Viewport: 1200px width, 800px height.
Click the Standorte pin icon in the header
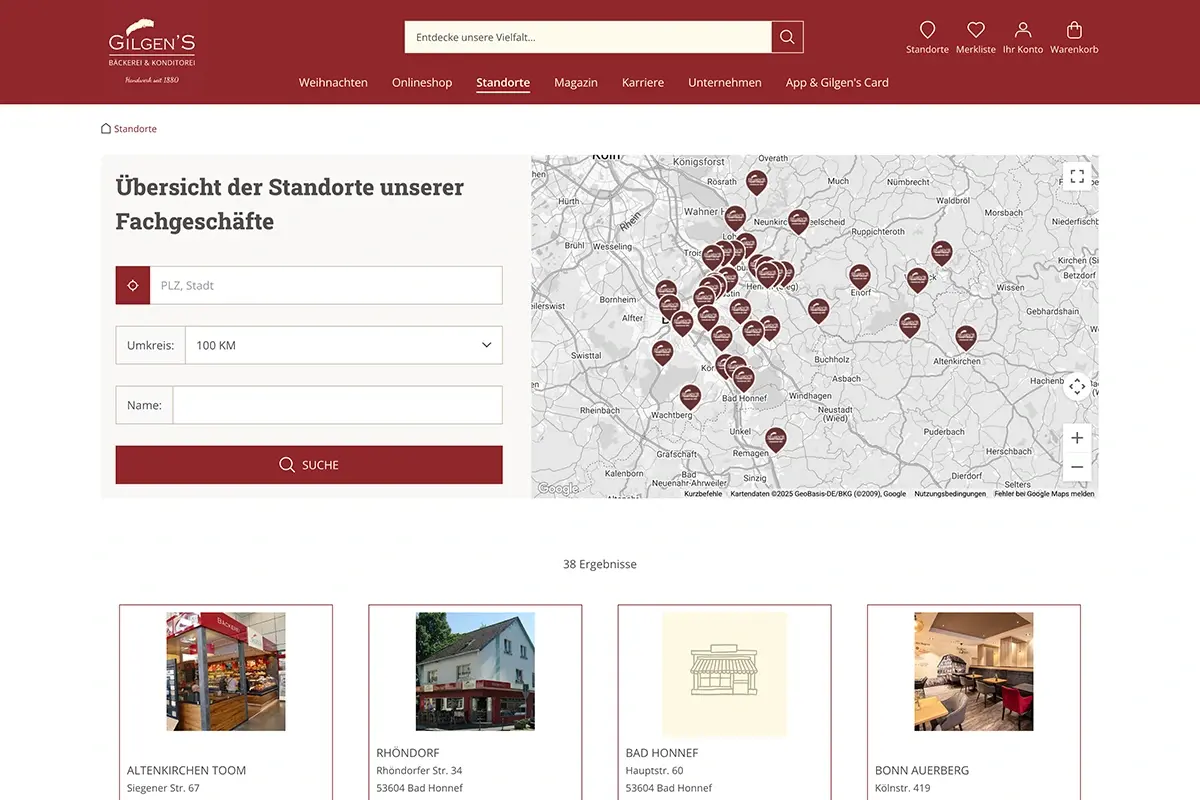click(x=927, y=31)
